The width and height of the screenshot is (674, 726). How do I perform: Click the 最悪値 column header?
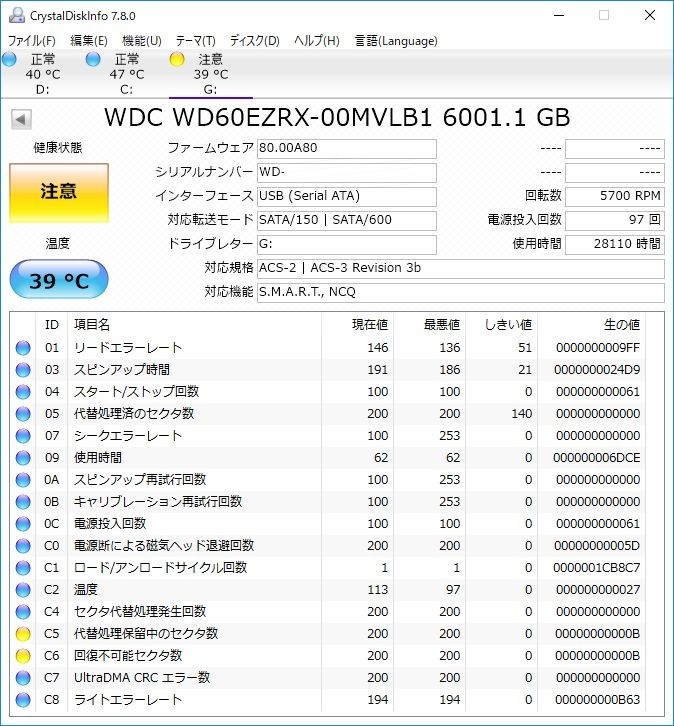point(429,325)
